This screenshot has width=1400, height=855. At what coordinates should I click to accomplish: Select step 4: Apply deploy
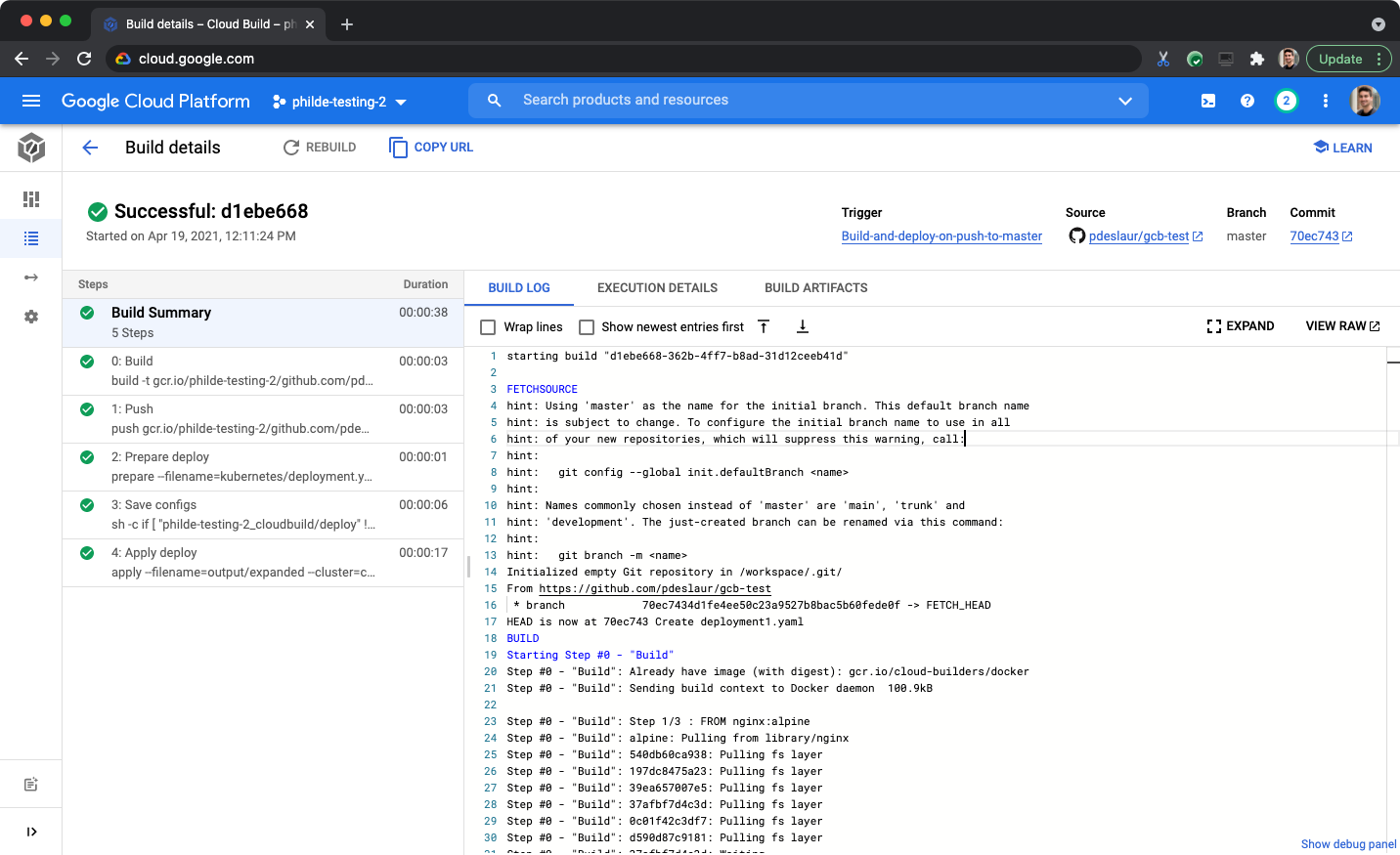(x=263, y=563)
